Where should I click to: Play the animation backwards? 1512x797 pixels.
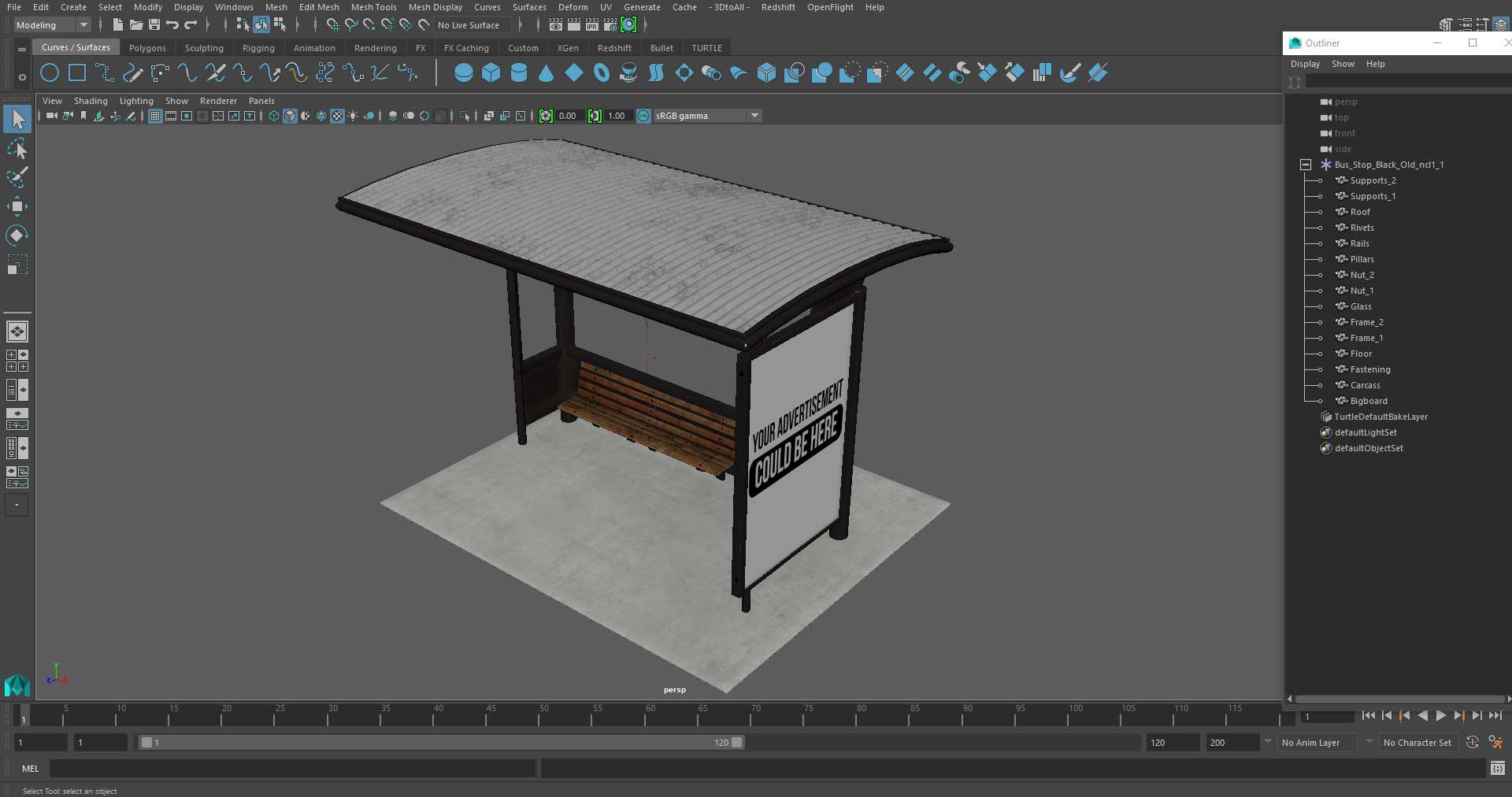pyautogui.click(x=1422, y=716)
